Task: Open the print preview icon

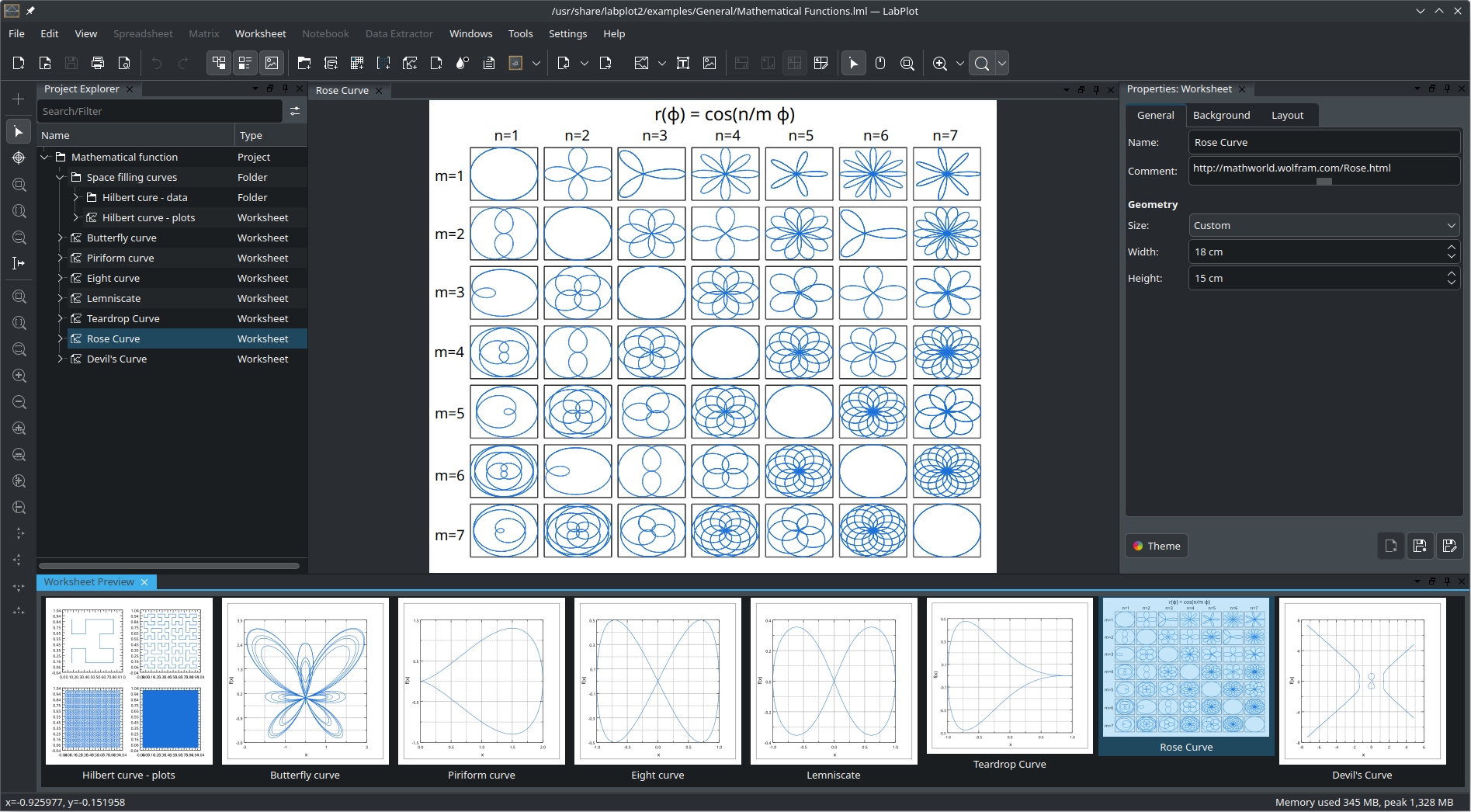Action: tap(123, 63)
